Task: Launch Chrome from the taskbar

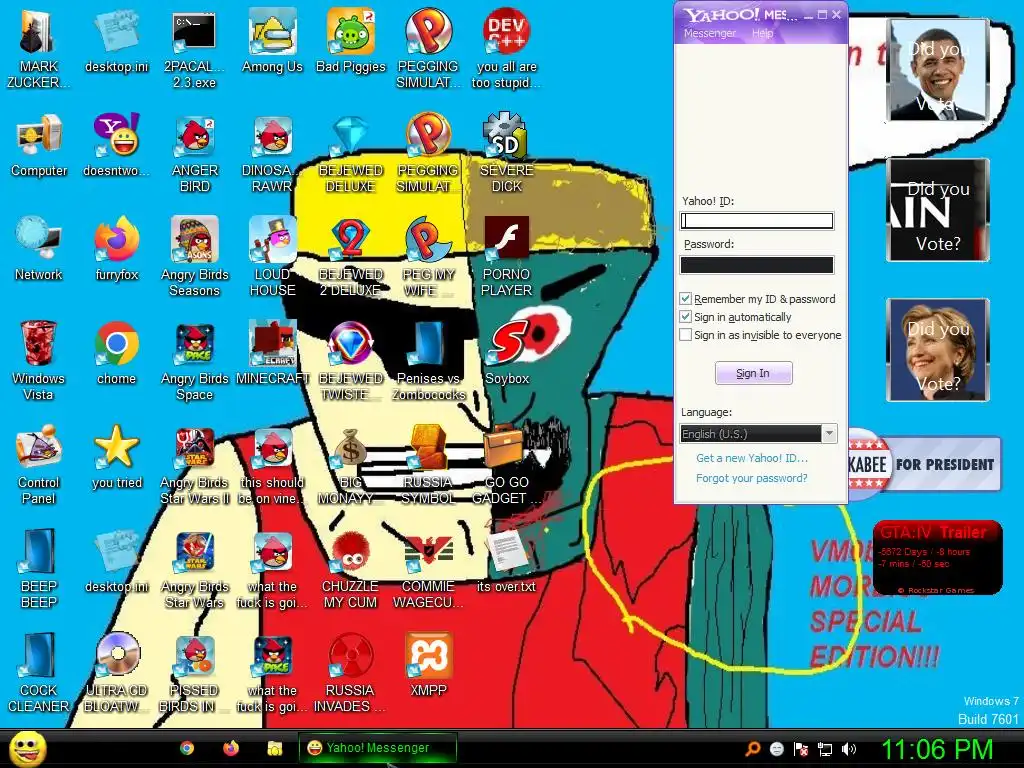Action: click(x=187, y=748)
